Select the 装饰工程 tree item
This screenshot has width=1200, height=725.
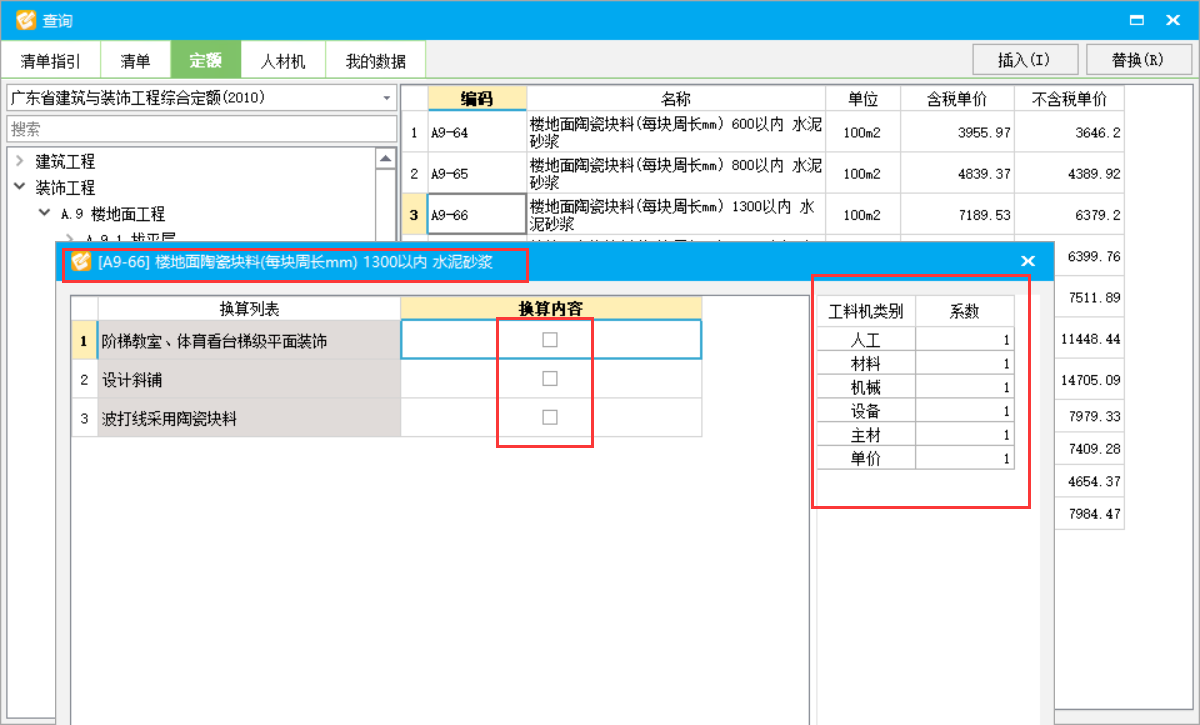click(x=65, y=187)
